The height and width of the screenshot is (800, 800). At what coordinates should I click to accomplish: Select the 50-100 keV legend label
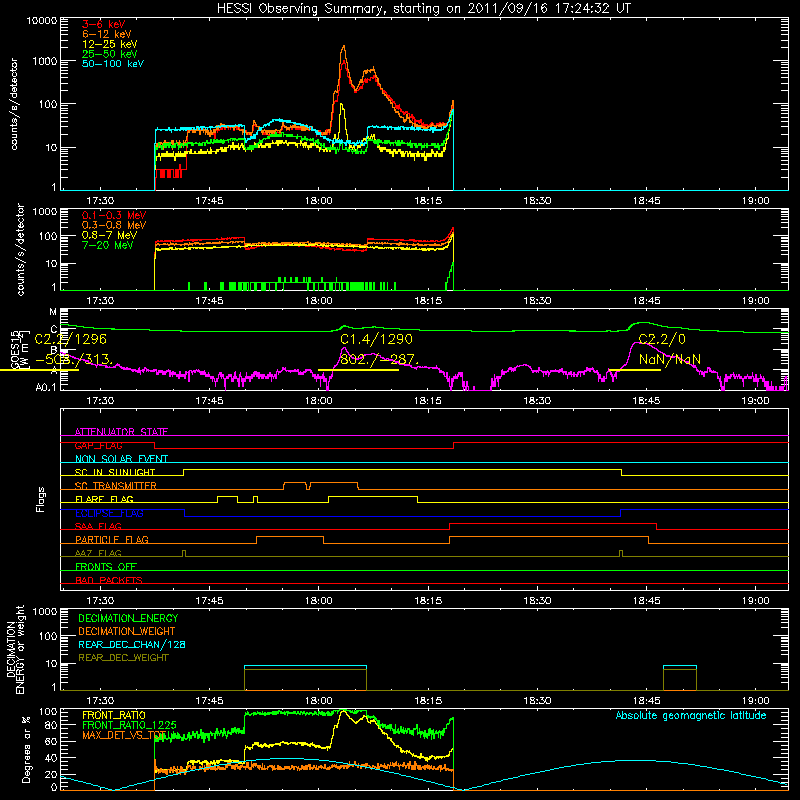pyautogui.click(x=113, y=64)
